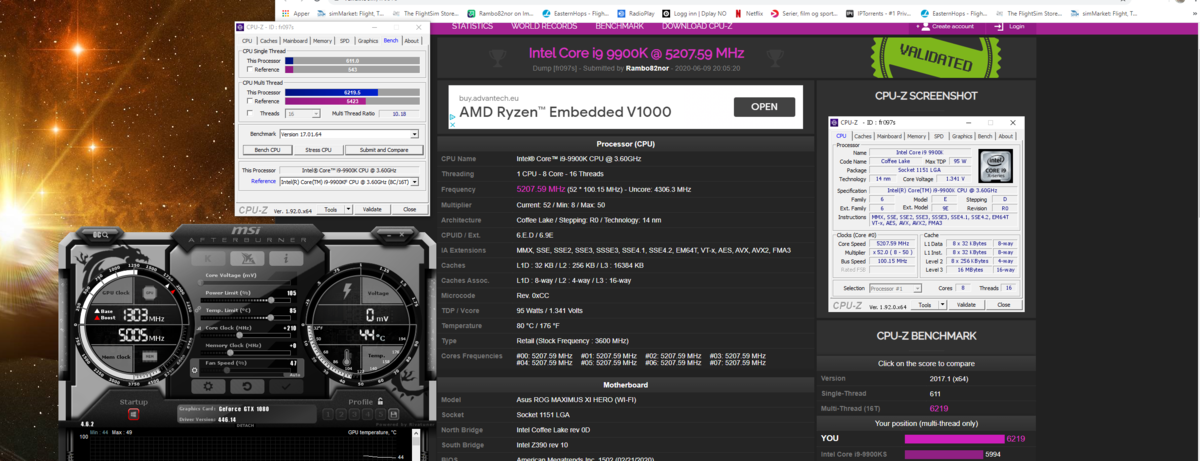Click the Bench CPU button
The width and height of the screenshot is (1200, 461).
coord(266,149)
